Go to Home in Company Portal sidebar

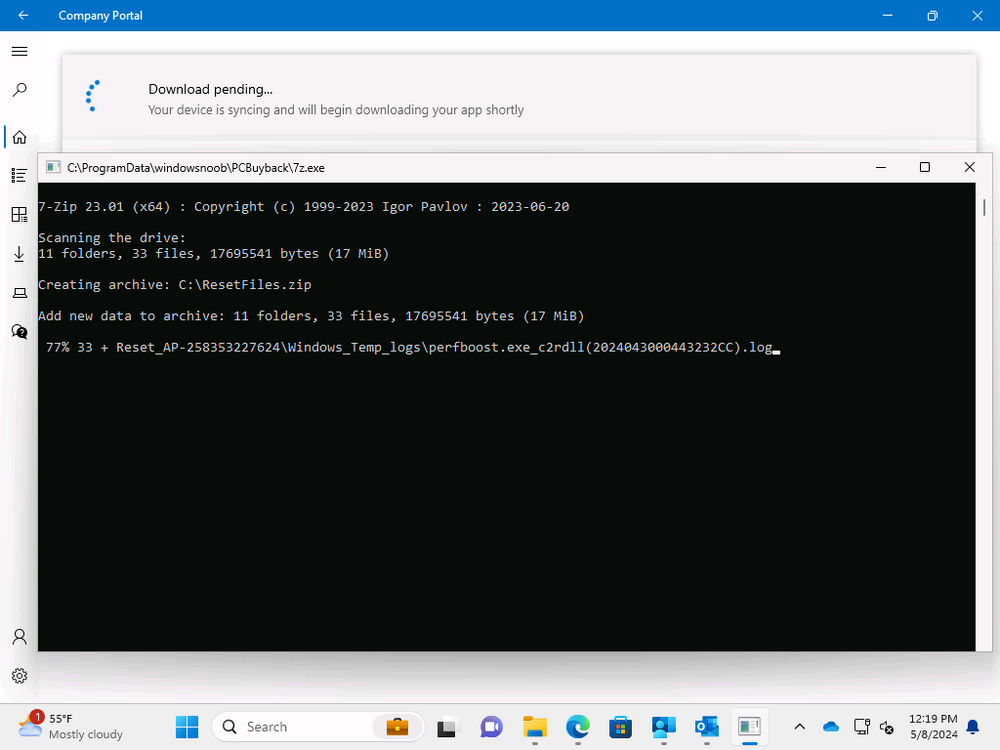click(x=20, y=137)
